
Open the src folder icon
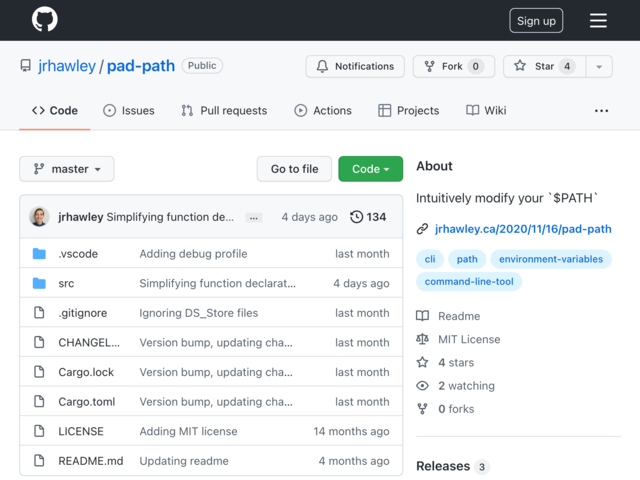pos(39,283)
